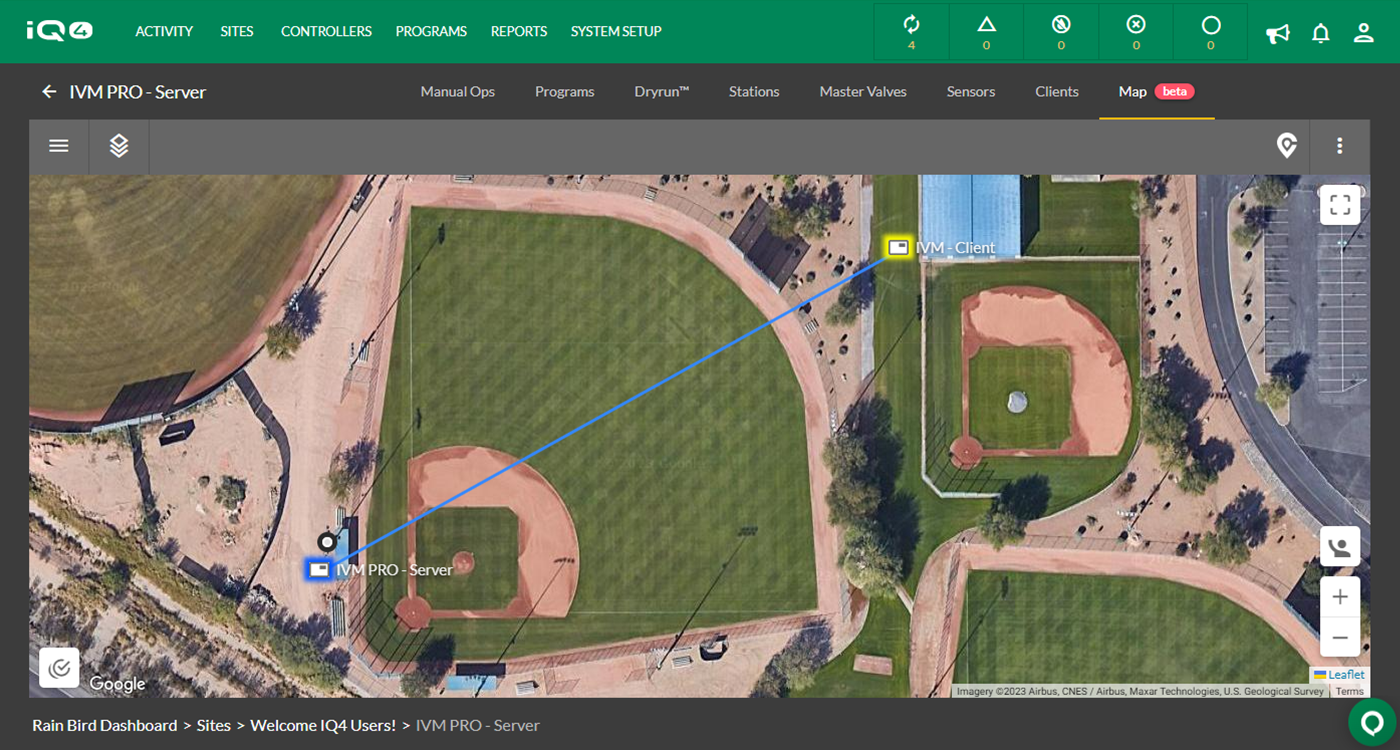Follow the Sites breadcrumb link

[x=214, y=726]
